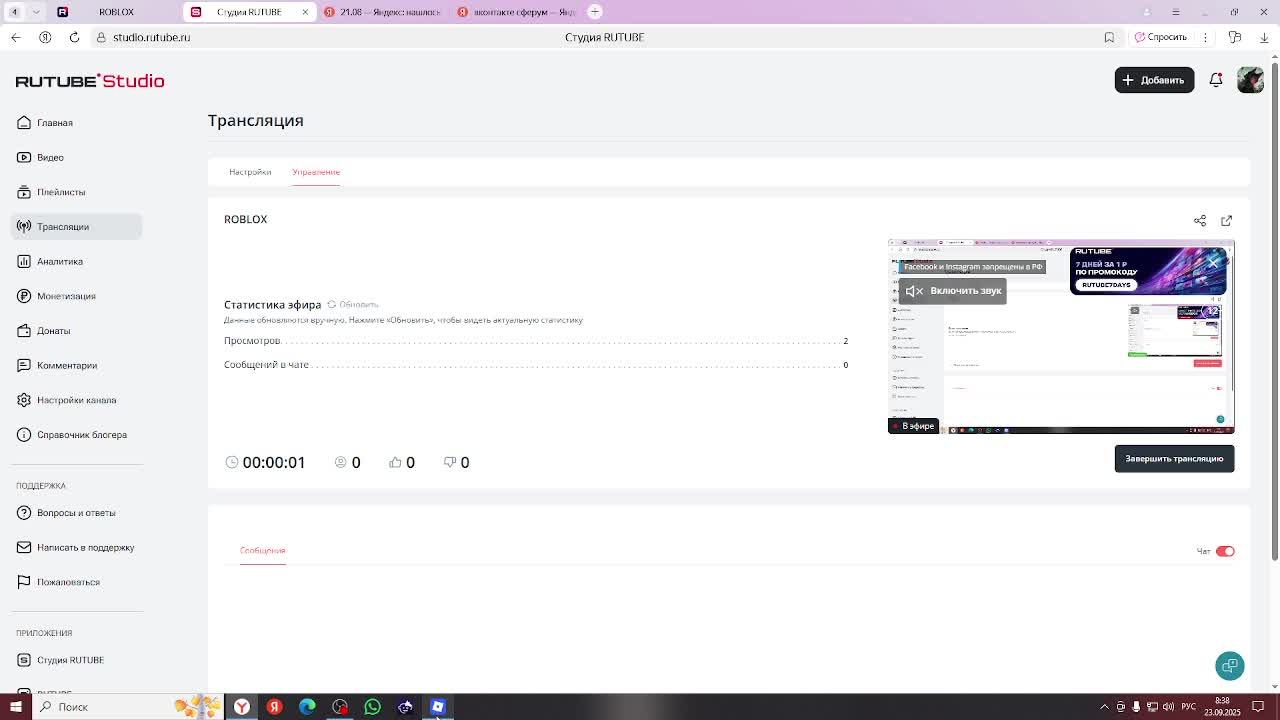Click the viewers count indicator
This screenshot has width=1280, height=720.
tap(348, 462)
